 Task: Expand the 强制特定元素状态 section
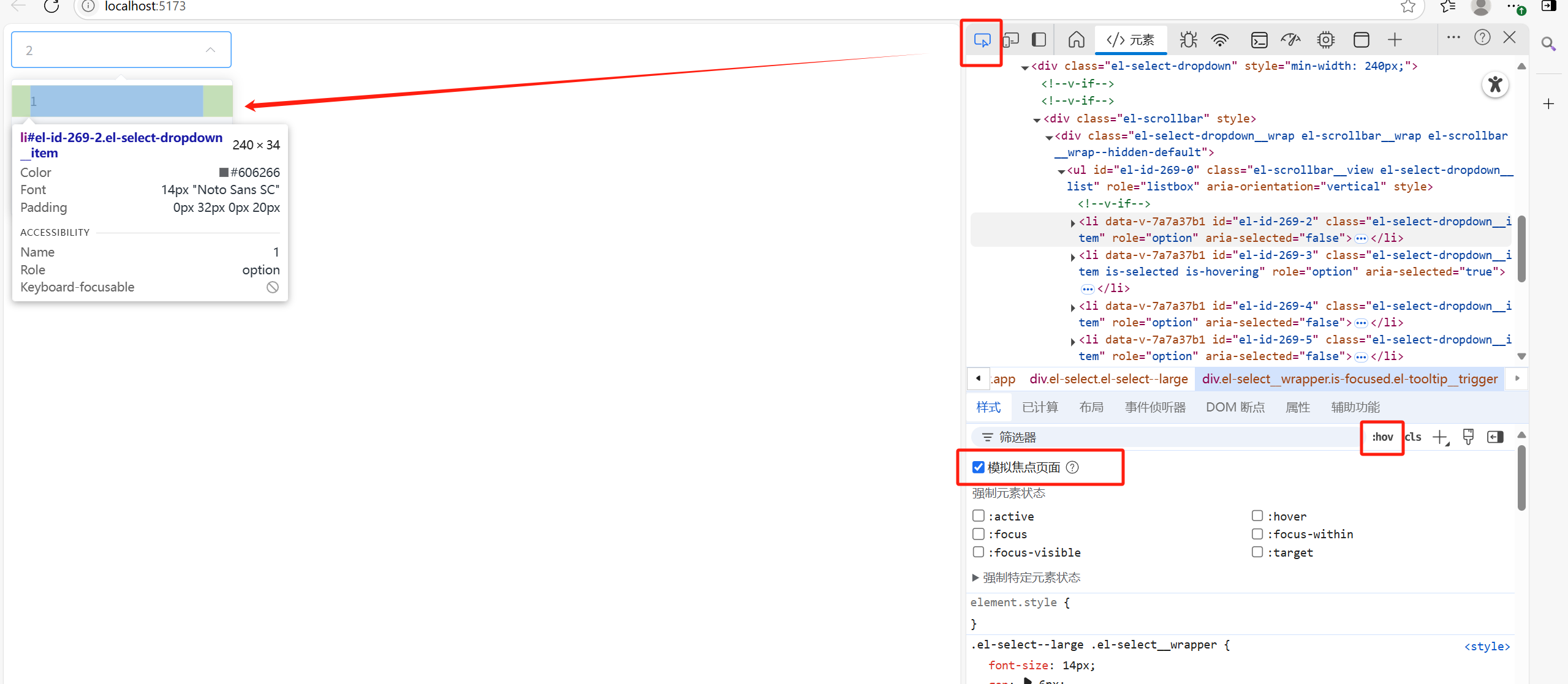click(975, 577)
